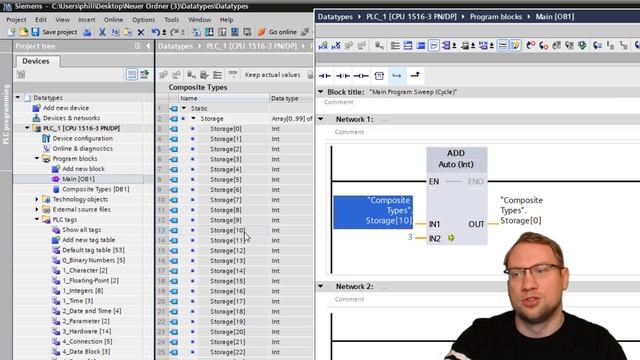
Task: Click the IN2 constant value 3
Action: click(x=410, y=237)
